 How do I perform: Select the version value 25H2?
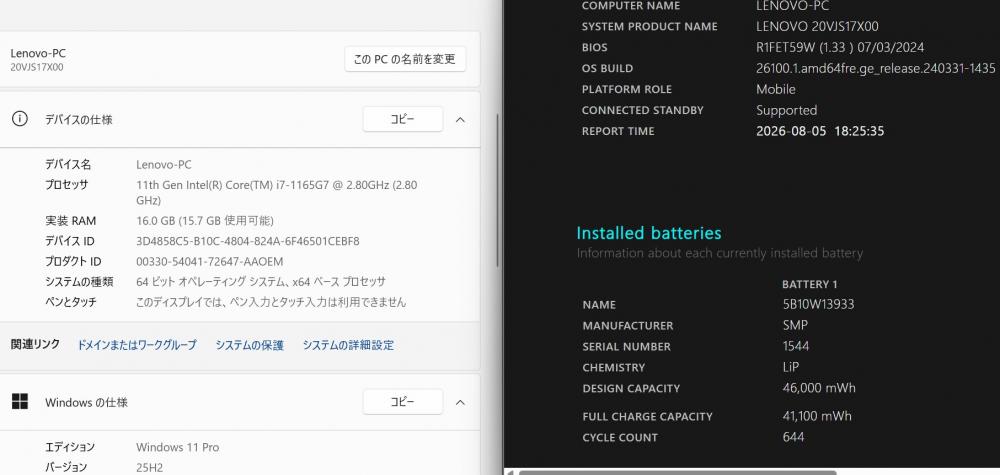point(149,467)
